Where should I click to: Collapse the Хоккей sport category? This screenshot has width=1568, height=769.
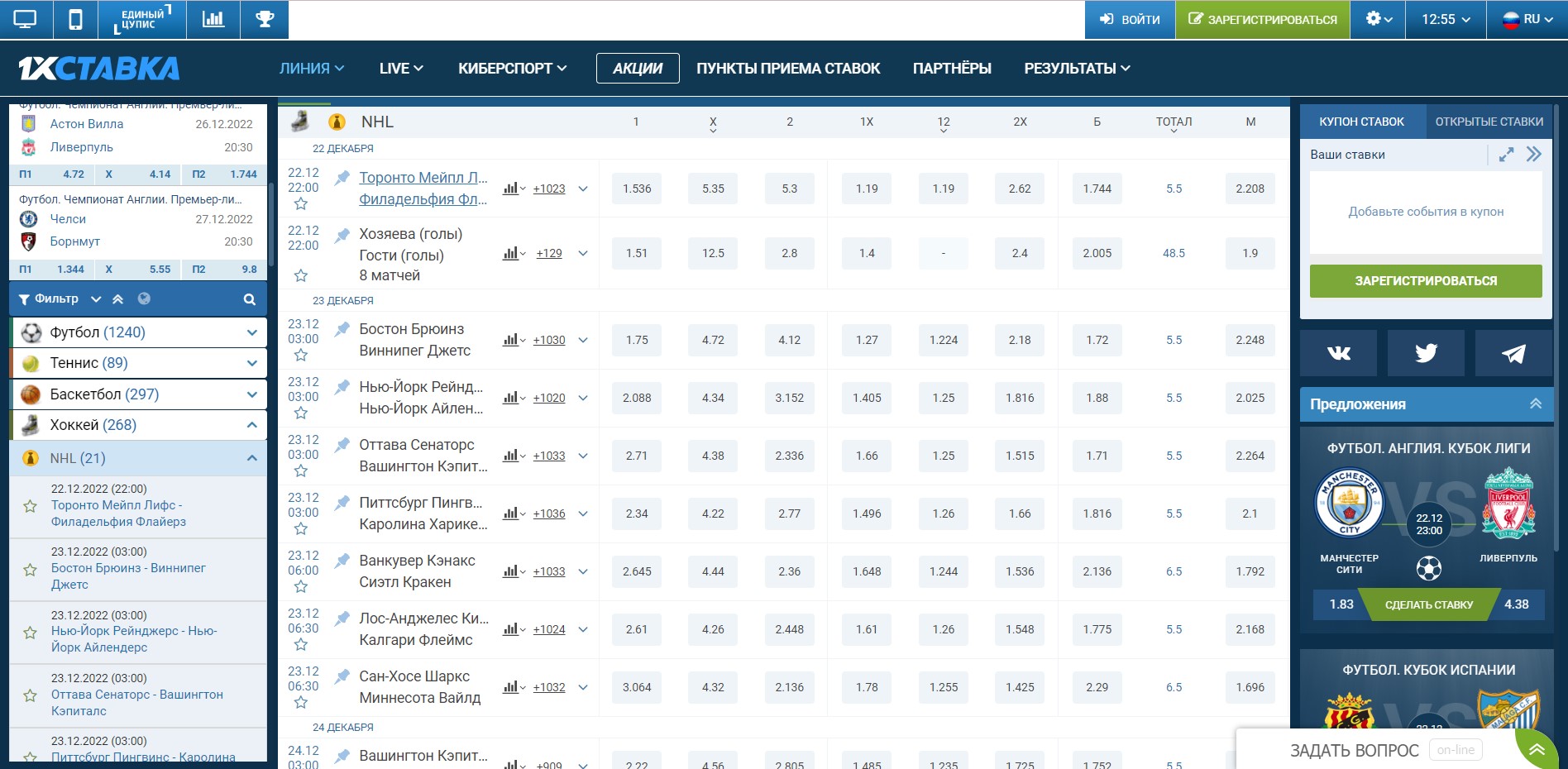(252, 425)
